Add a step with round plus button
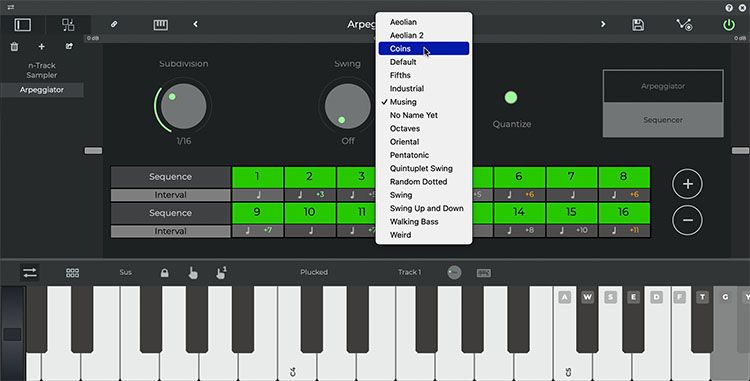This screenshot has width=750, height=381. click(687, 184)
